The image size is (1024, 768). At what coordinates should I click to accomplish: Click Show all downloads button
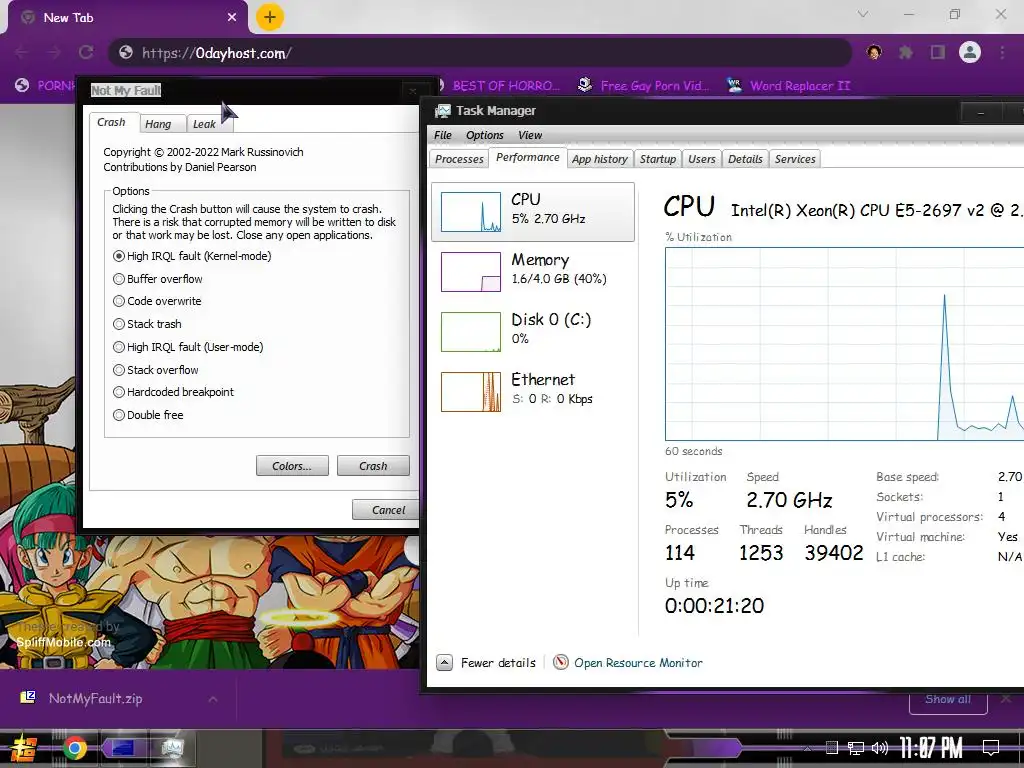pyautogui.click(x=948, y=699)
